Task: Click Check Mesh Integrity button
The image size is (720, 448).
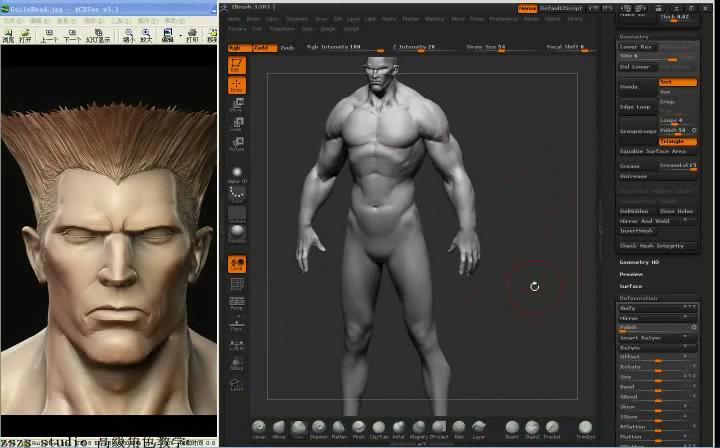Action: click(x=658, y=246)
